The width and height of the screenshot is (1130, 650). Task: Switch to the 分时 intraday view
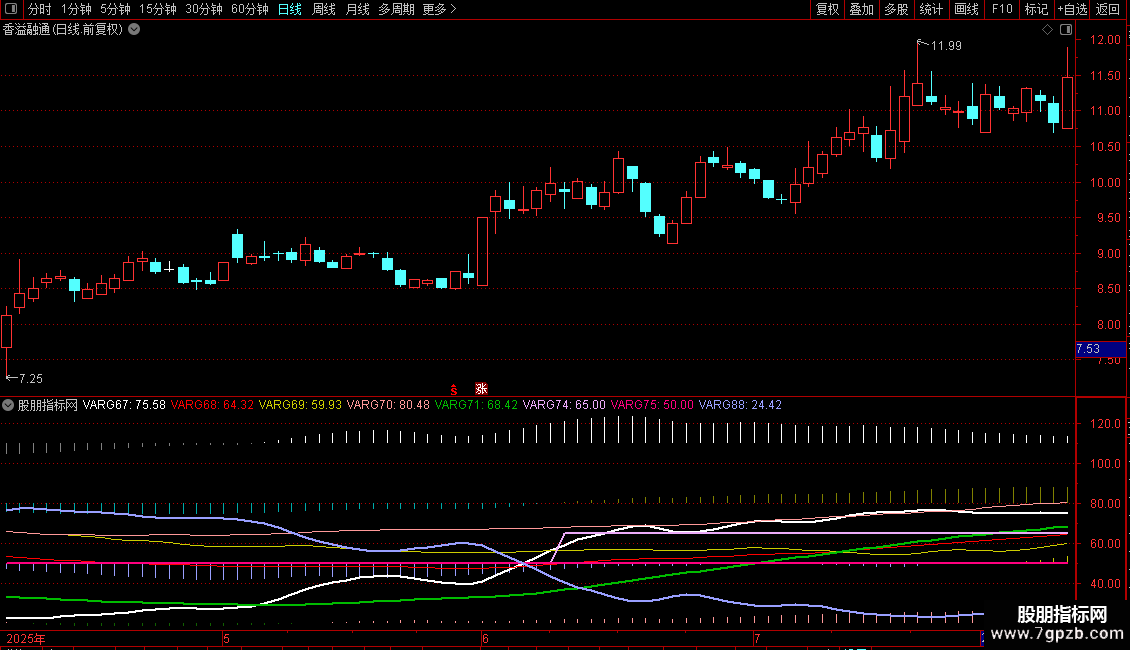click(40, 9)
